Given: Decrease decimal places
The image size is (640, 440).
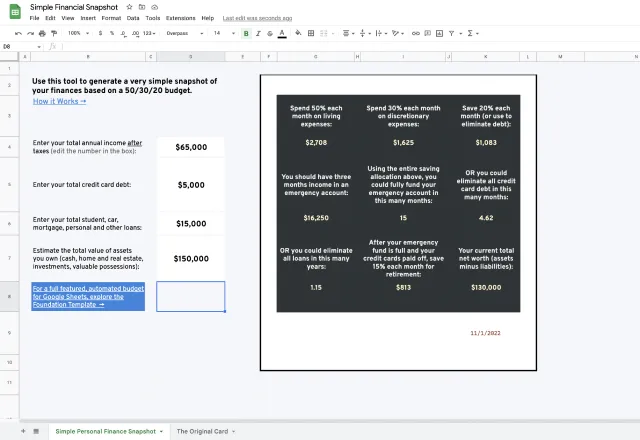Looking at the screenshot, I should click(x=123, y=33).
